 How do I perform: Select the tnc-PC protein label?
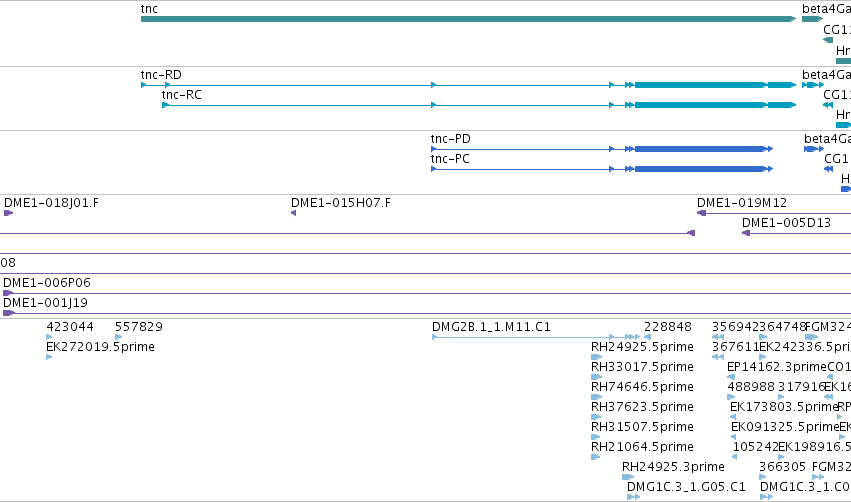450,159
